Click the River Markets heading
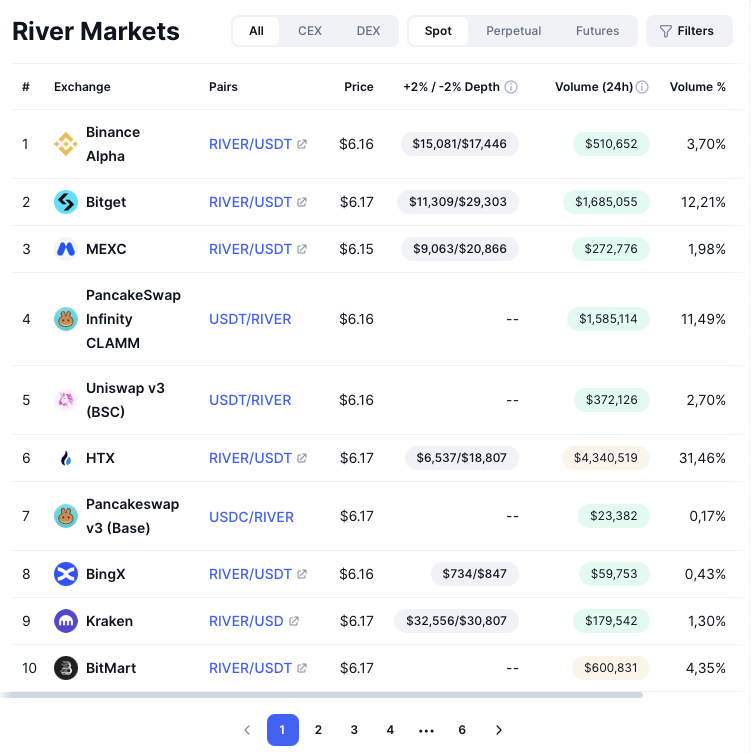 (x=96, y=31)
